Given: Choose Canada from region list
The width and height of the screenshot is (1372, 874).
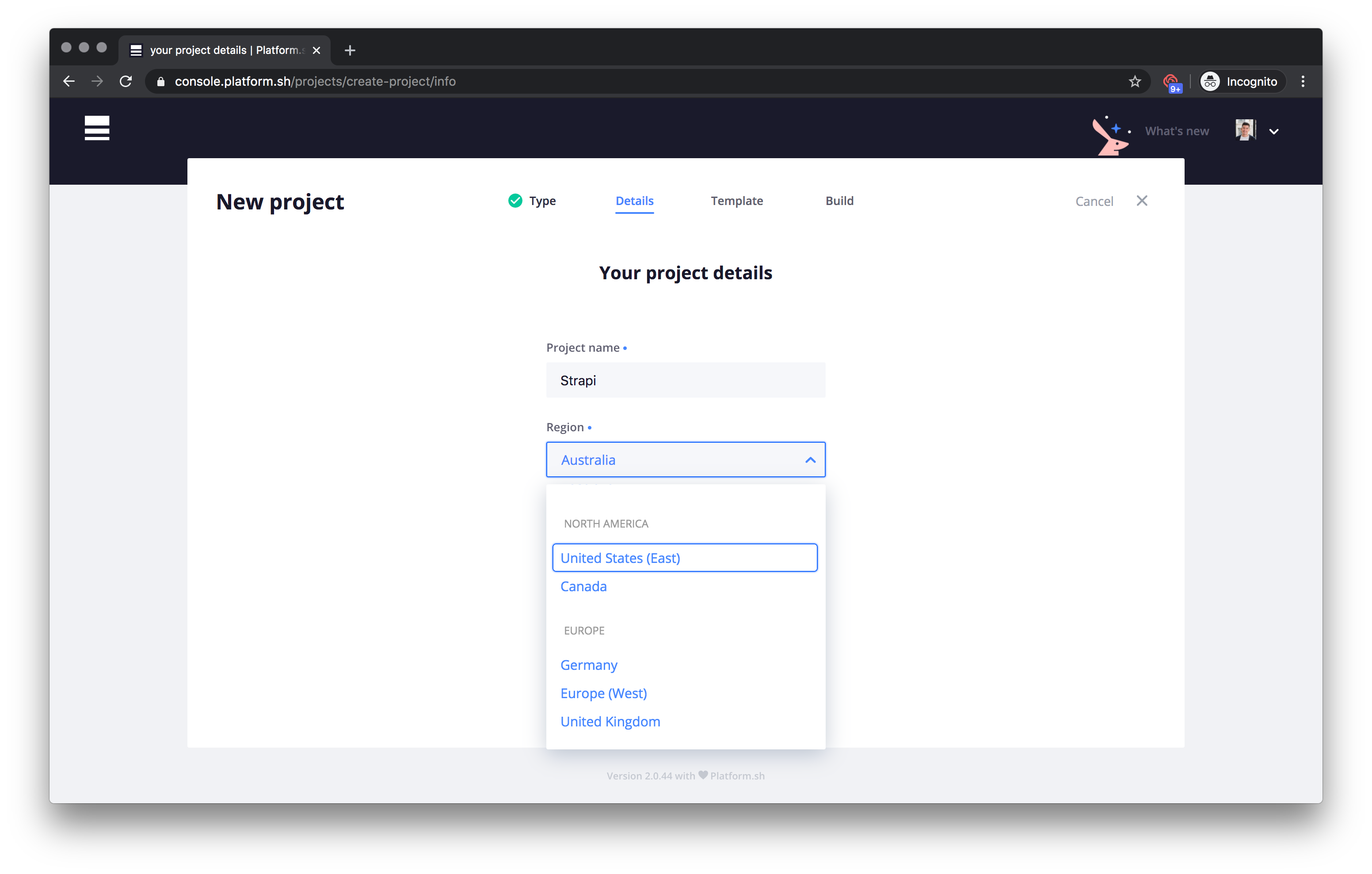Looking at the screenshot, I should tap(583, 586).
